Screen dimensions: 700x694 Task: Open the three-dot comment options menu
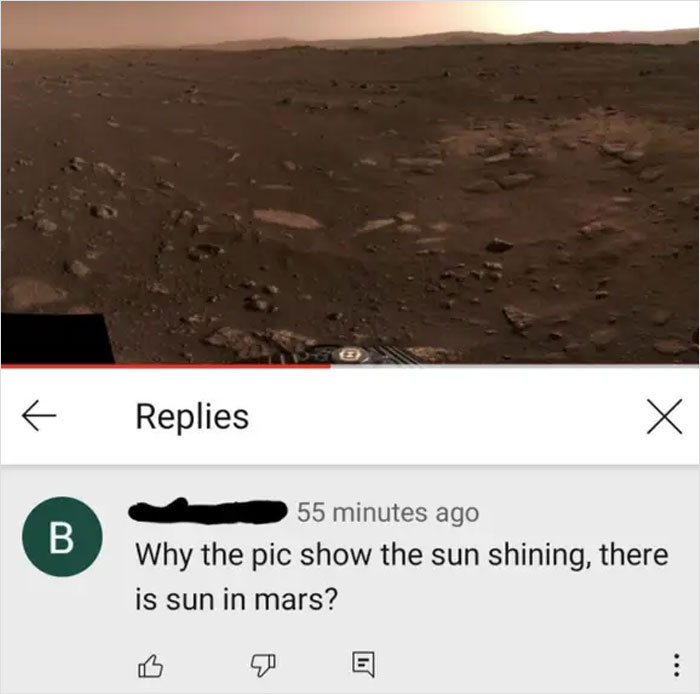click(x=676, y=665)
